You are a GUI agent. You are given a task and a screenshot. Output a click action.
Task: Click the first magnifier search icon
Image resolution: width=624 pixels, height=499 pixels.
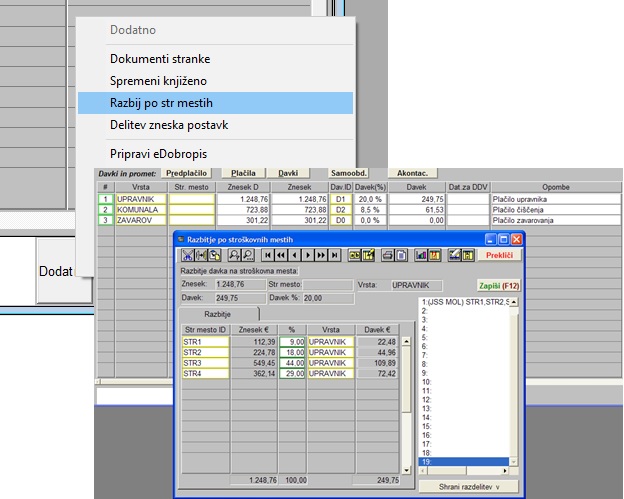[234, 255]
